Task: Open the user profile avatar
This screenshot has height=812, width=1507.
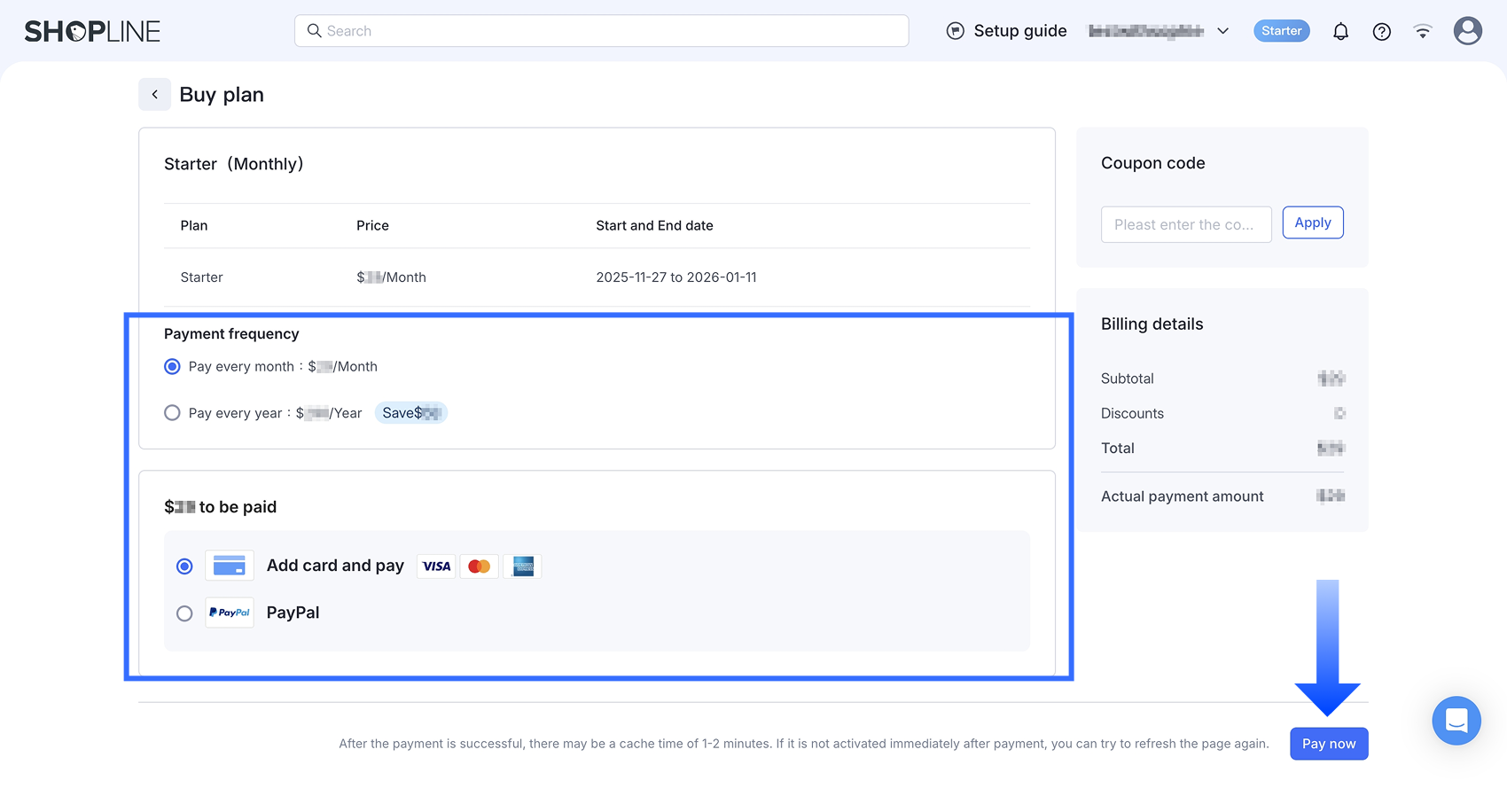Action: 1467,31
